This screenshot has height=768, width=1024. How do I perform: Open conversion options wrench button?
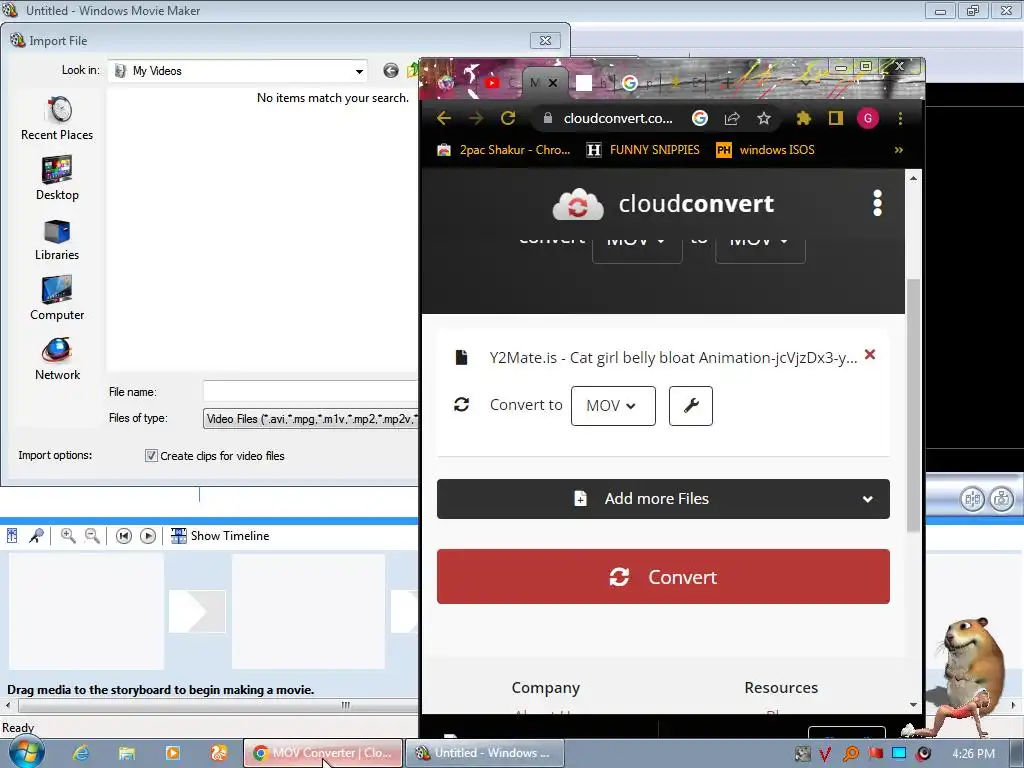click(x=690, y=406)
